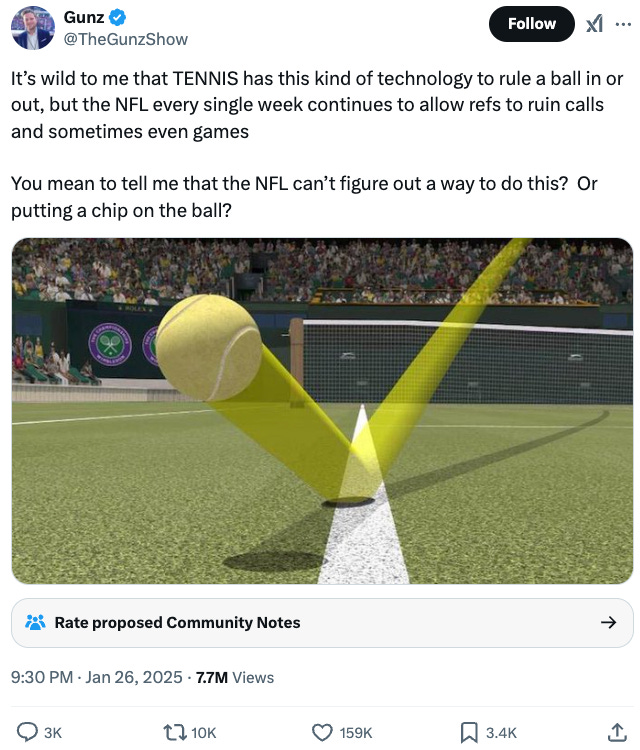Click the Gunz display name
Viewport: 640px width, 750px height.
(x=84, y=17)
